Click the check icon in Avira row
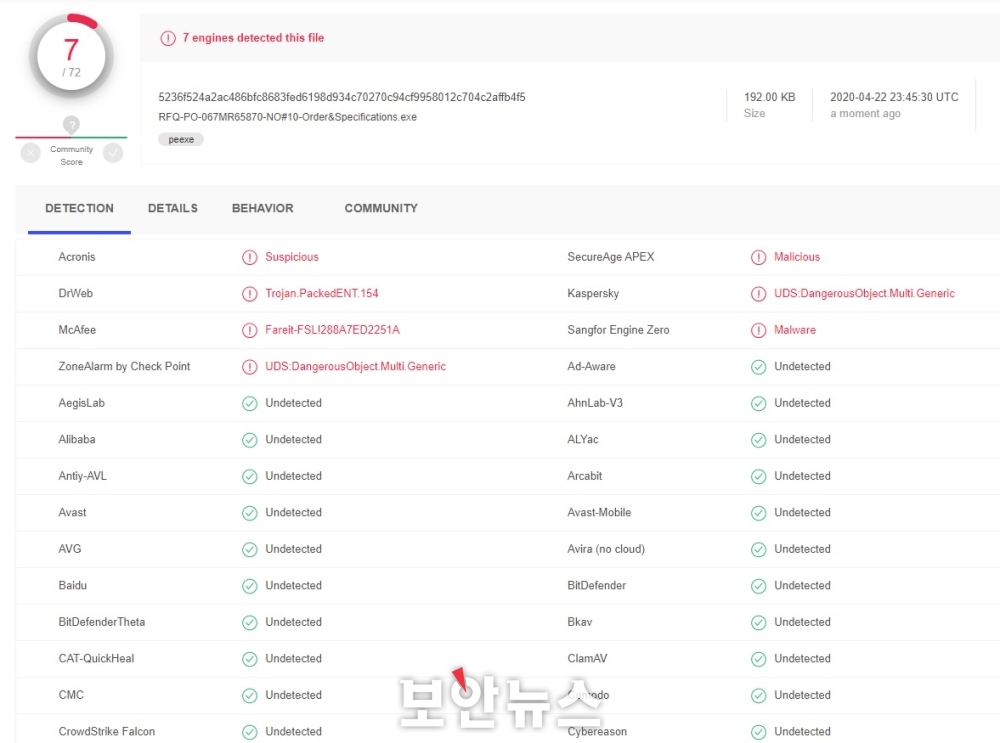This screenshot has width=1000, height=743. coord(758,549)
